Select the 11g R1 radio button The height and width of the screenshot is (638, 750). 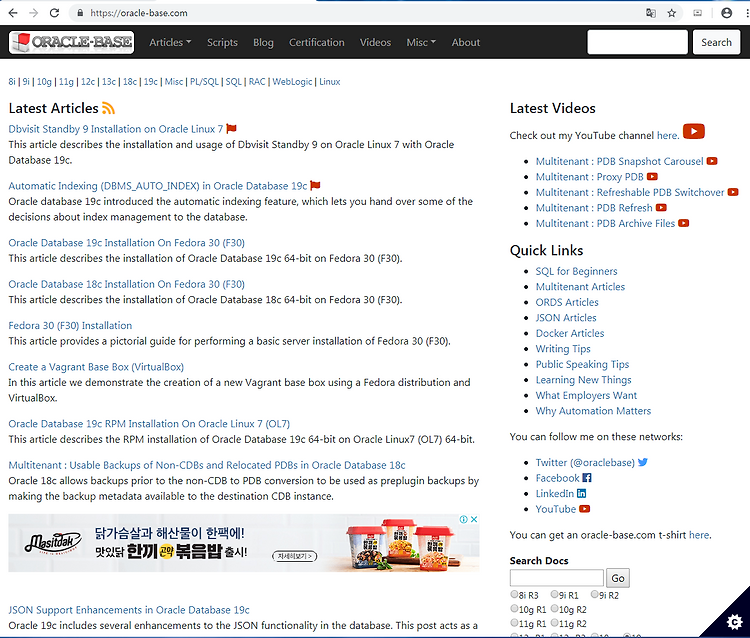point(514,623)
